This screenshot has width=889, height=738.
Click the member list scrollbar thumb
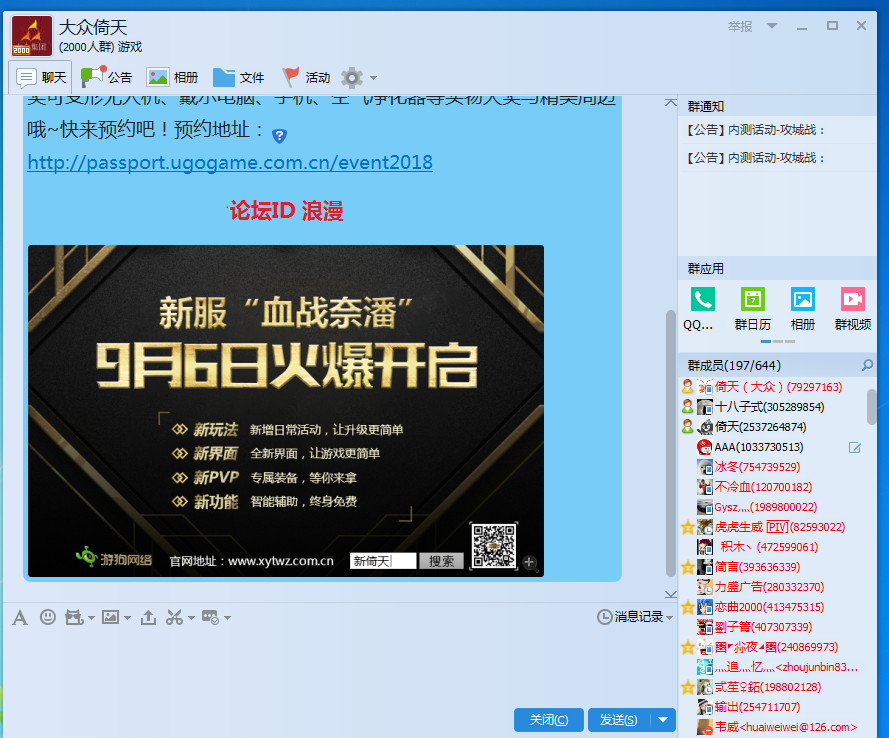point(871,406)
